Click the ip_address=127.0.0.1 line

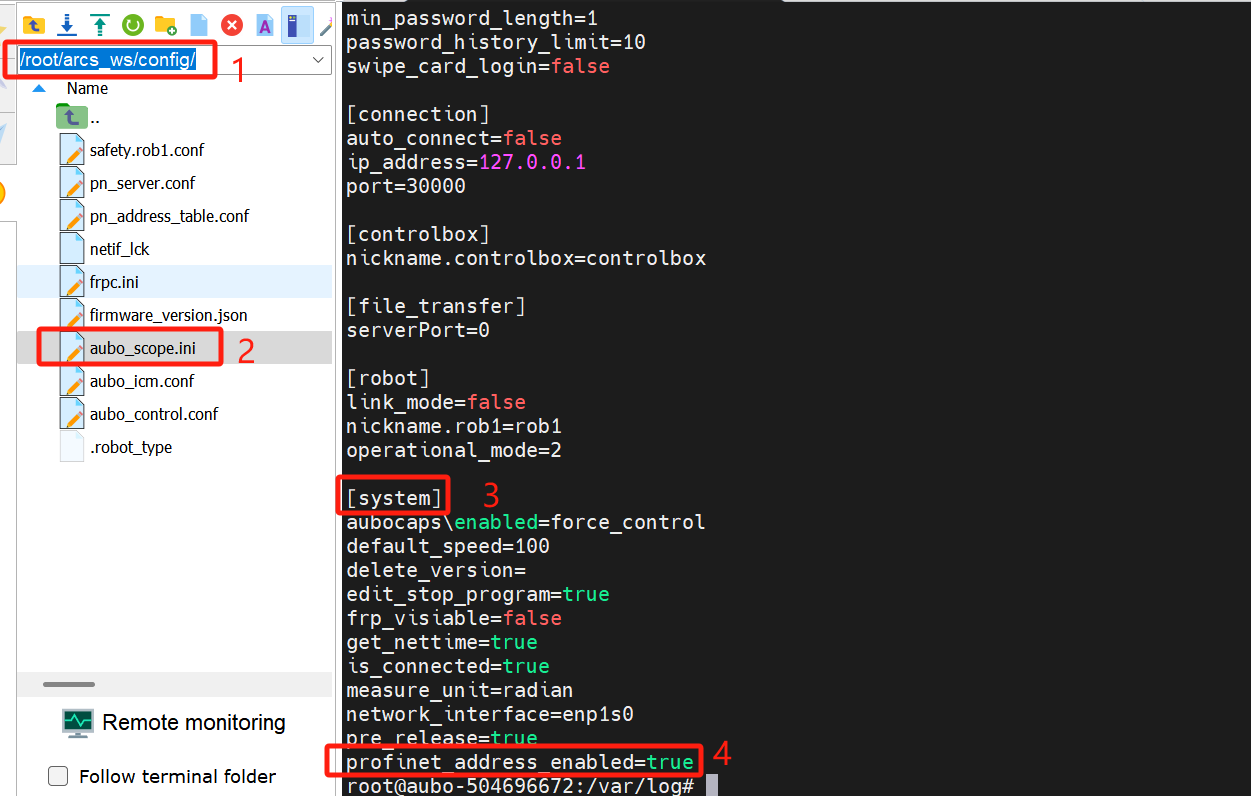pyautogui.click(x=466, y=162)
